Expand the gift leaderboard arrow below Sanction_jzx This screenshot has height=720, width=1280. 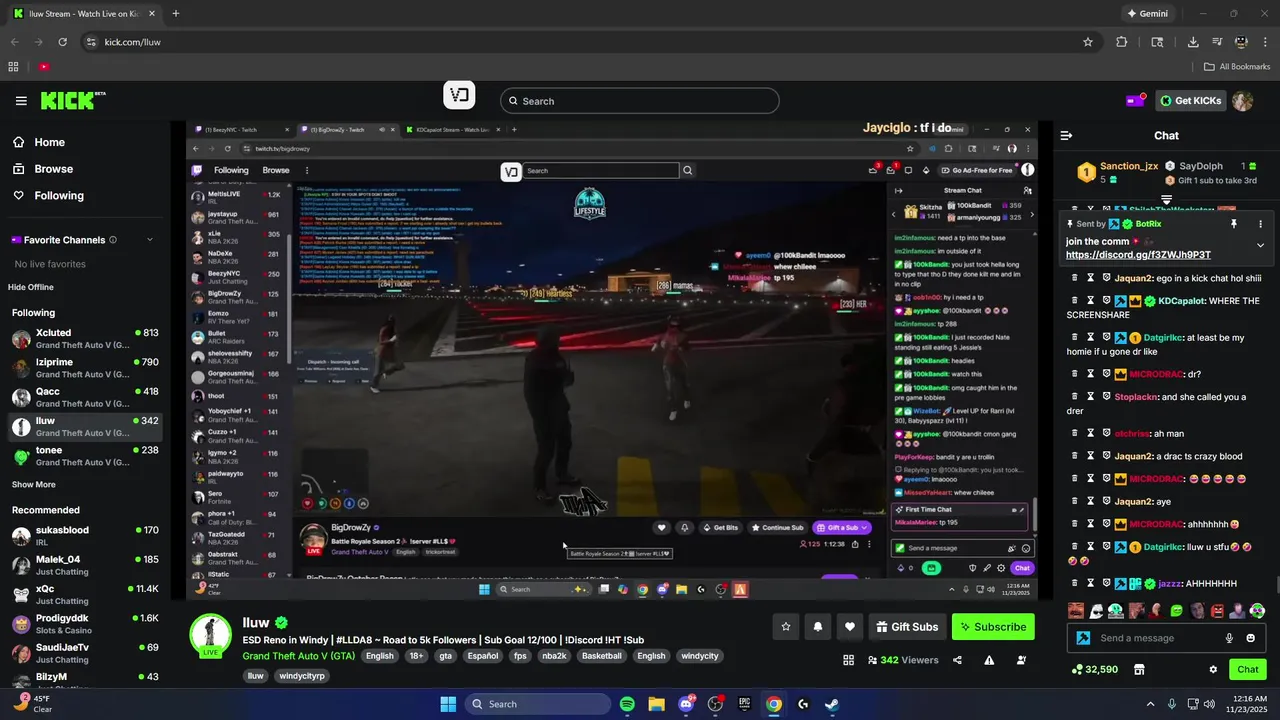(x=1166, y=200)
